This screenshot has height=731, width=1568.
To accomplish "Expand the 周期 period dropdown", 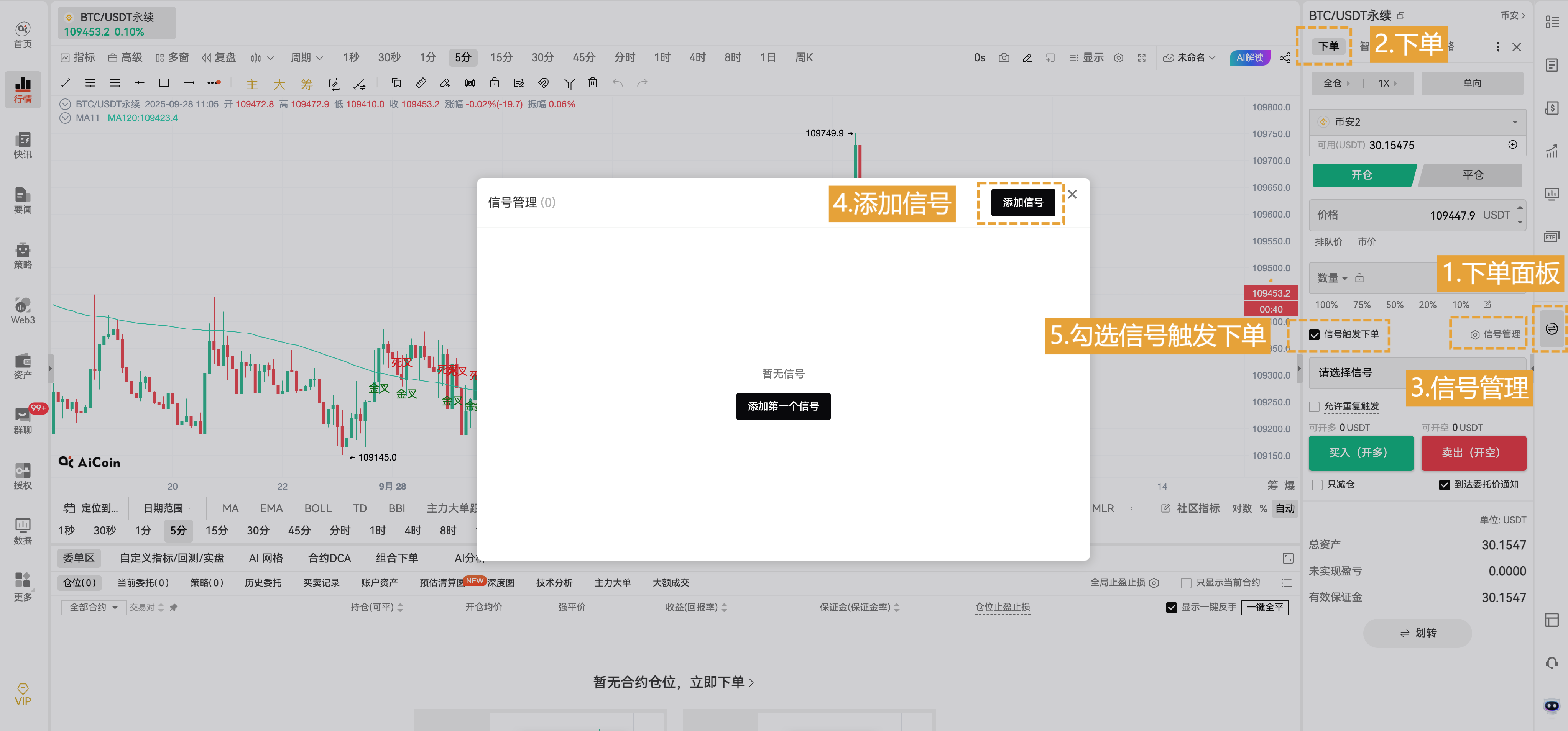I will [x=306, y=58].
